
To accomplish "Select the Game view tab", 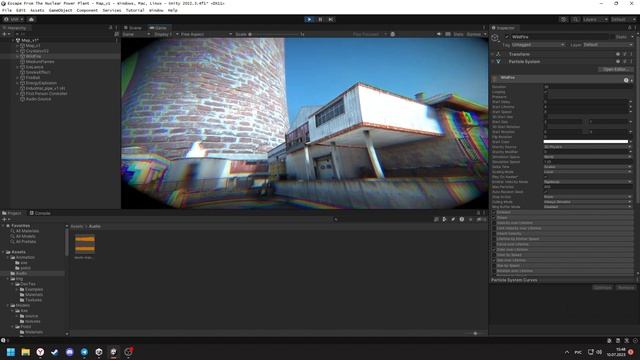I will coord(158,28).
